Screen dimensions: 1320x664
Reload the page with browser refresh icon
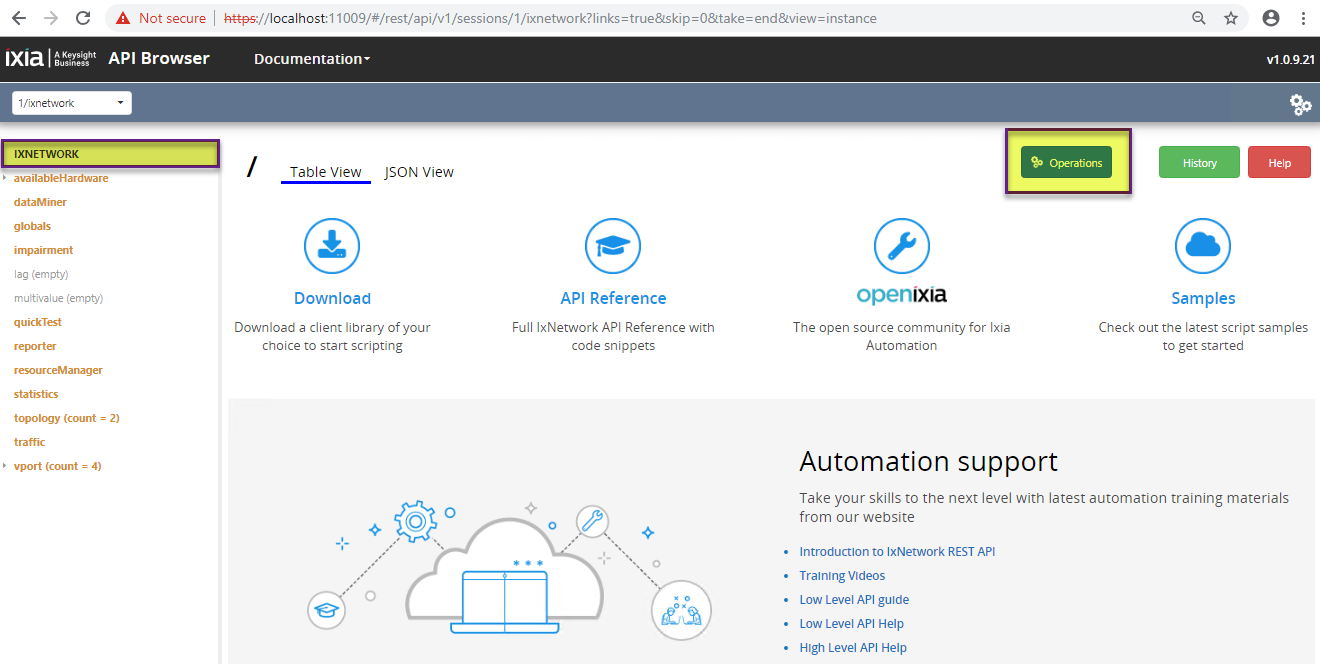pos(83,18)
